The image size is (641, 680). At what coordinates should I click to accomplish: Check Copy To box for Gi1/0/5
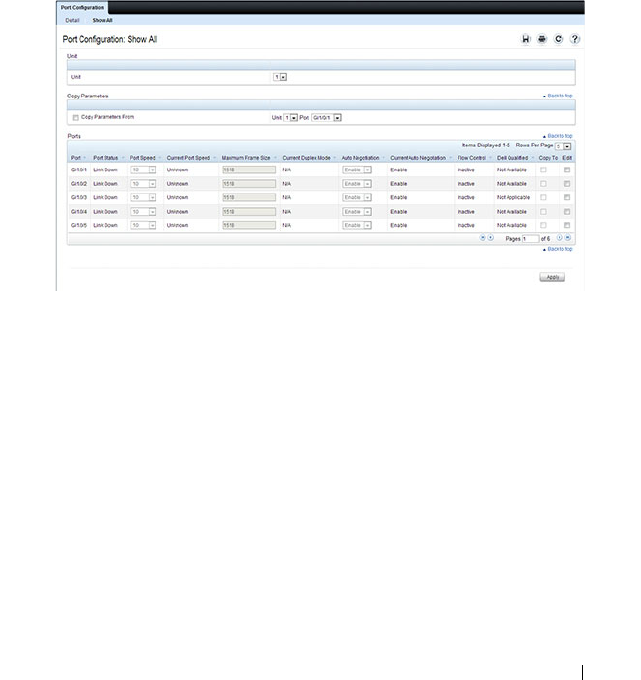543,225
